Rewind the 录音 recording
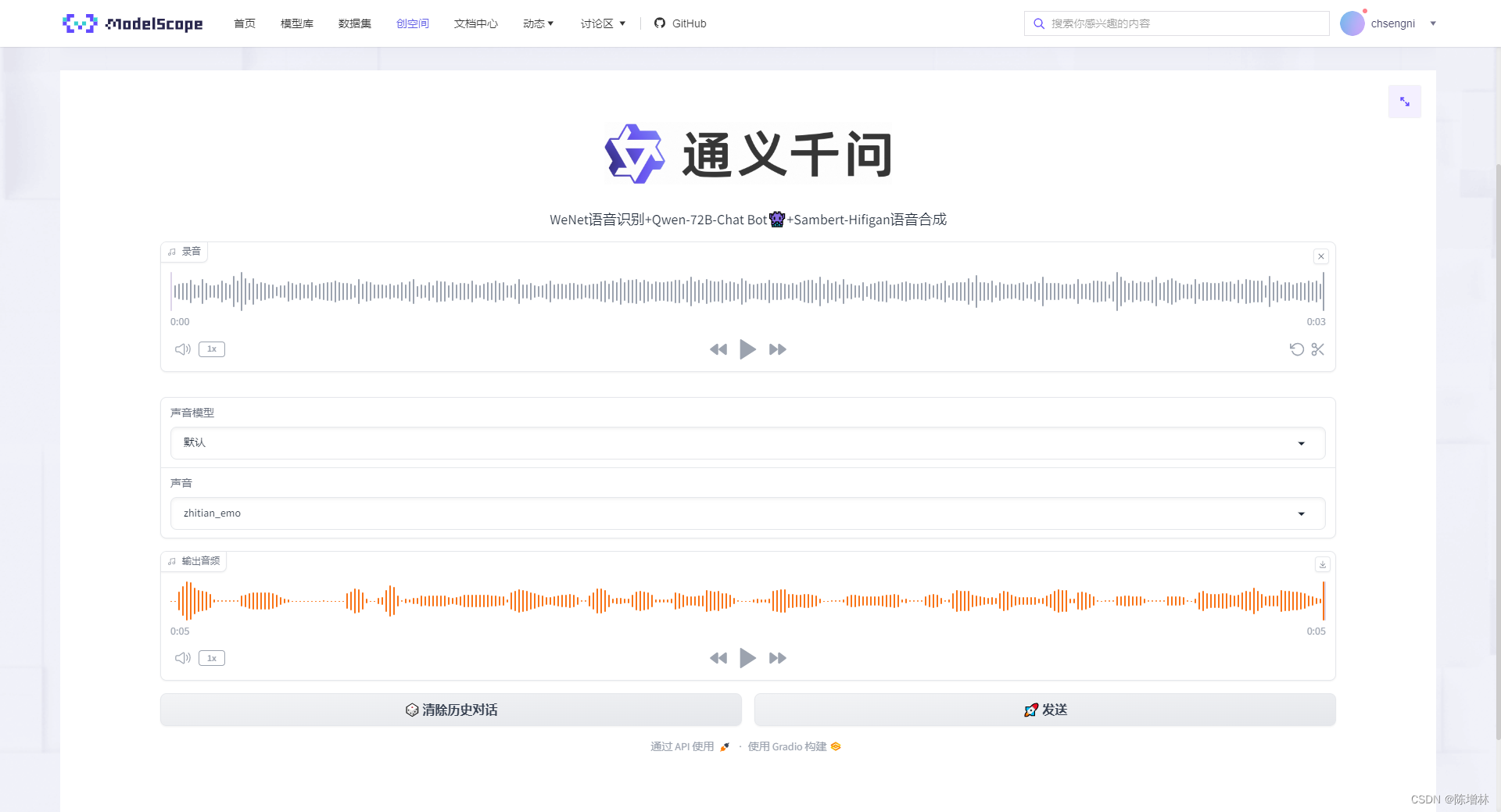This screenshot has height=812, width=1501. pyautogui.click(x=718, y=349)
